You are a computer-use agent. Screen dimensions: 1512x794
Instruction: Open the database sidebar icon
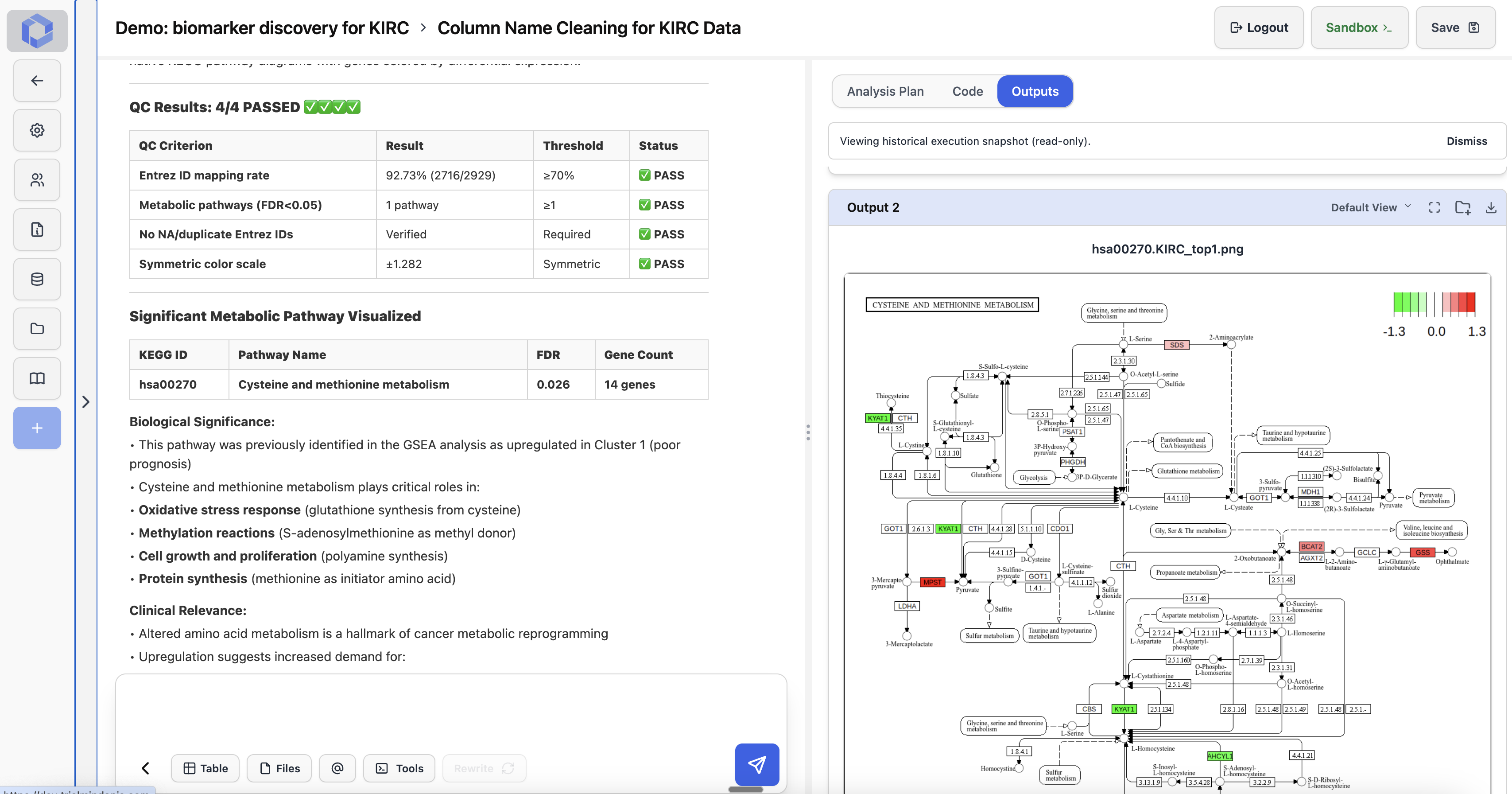pos(37,279)
